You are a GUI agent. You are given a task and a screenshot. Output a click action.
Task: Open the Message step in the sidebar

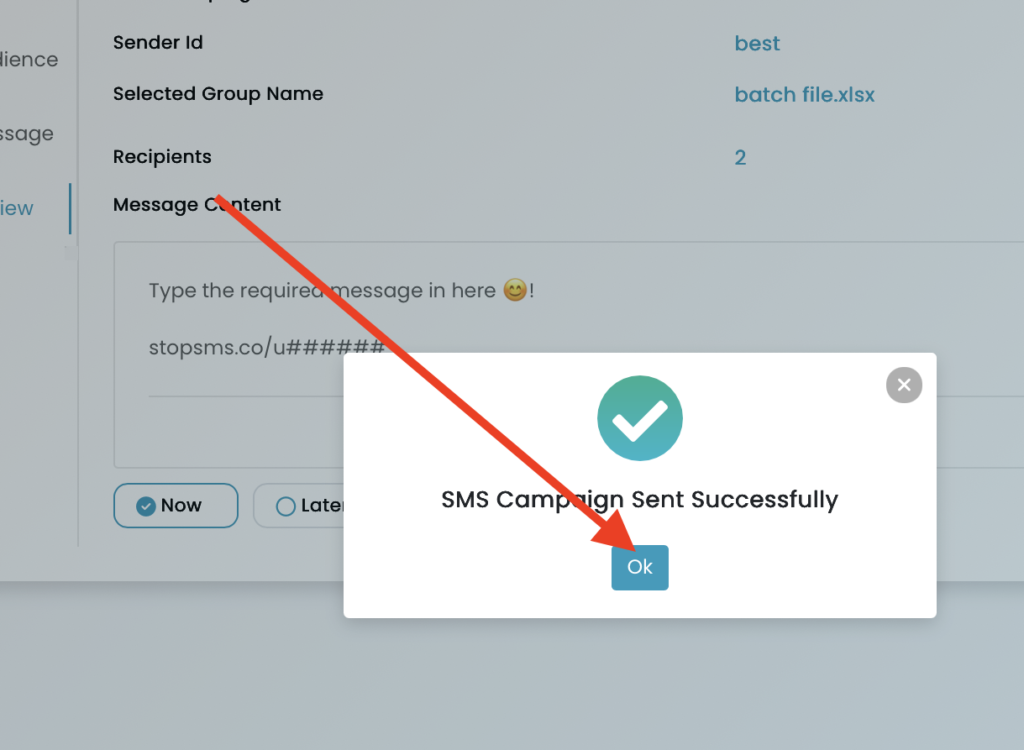(x=27, y=134)
